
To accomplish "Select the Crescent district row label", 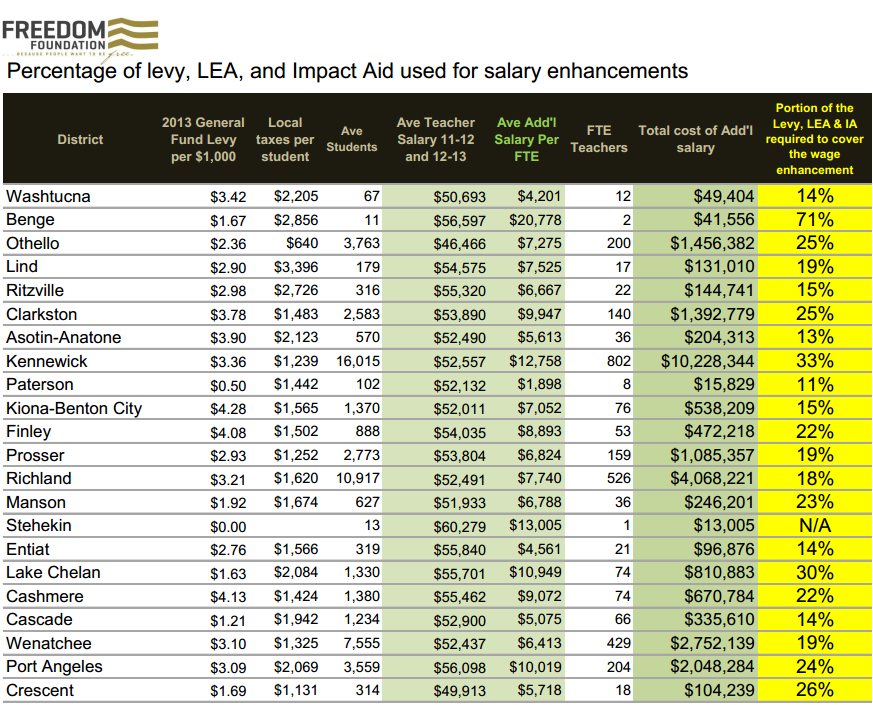I will [x=40, y=690].
